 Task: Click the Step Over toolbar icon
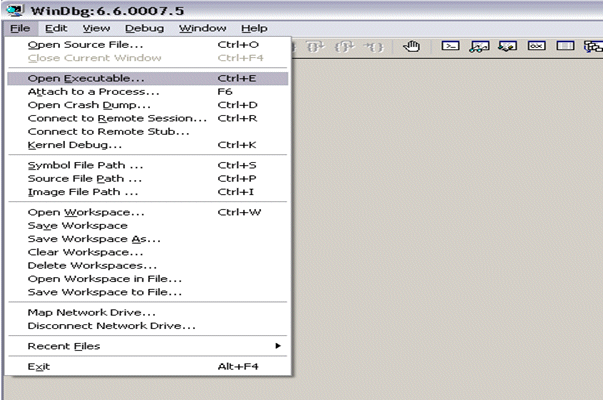point(346,46)
